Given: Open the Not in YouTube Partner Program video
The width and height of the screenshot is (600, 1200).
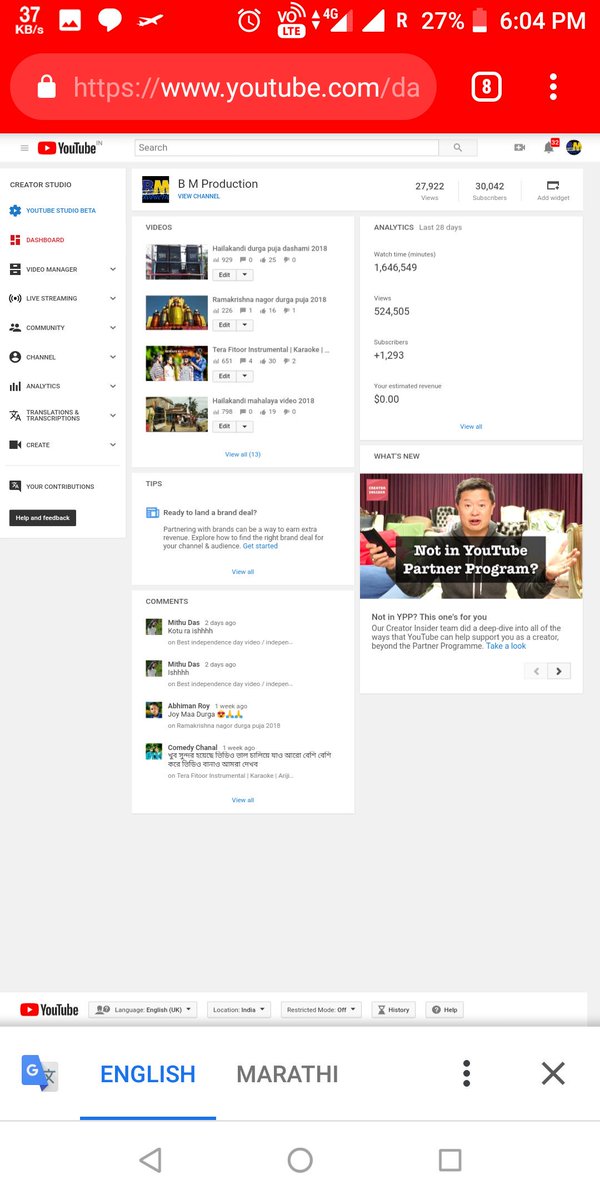Looking at the screenshot, I should pyautogui.click(x=471, y=536).
